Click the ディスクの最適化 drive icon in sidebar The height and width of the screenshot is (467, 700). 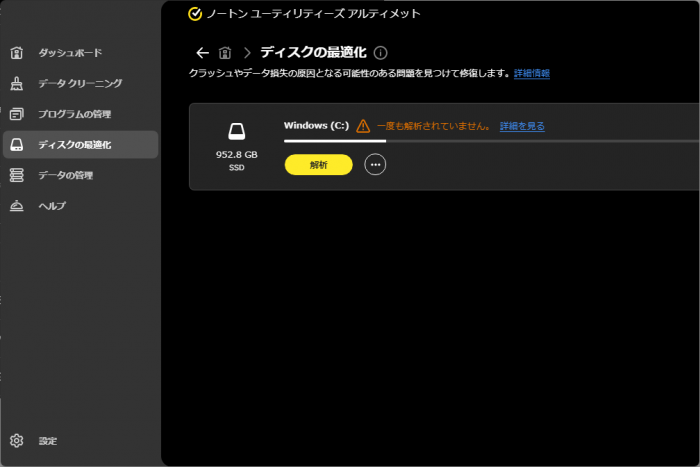(17, 145)
